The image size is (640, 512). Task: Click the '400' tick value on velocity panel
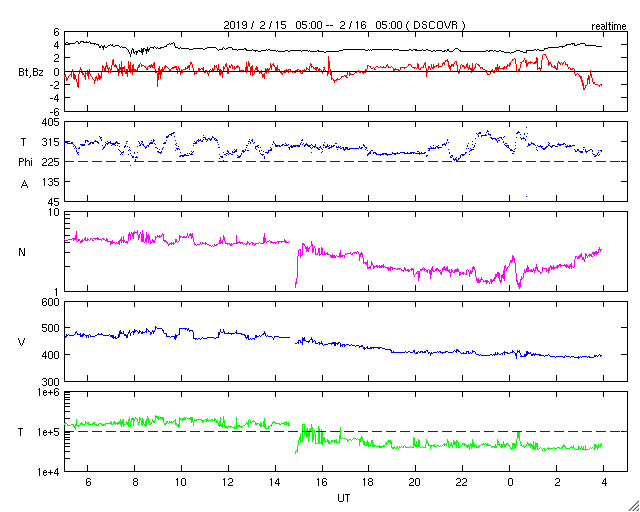coord(51,355)
